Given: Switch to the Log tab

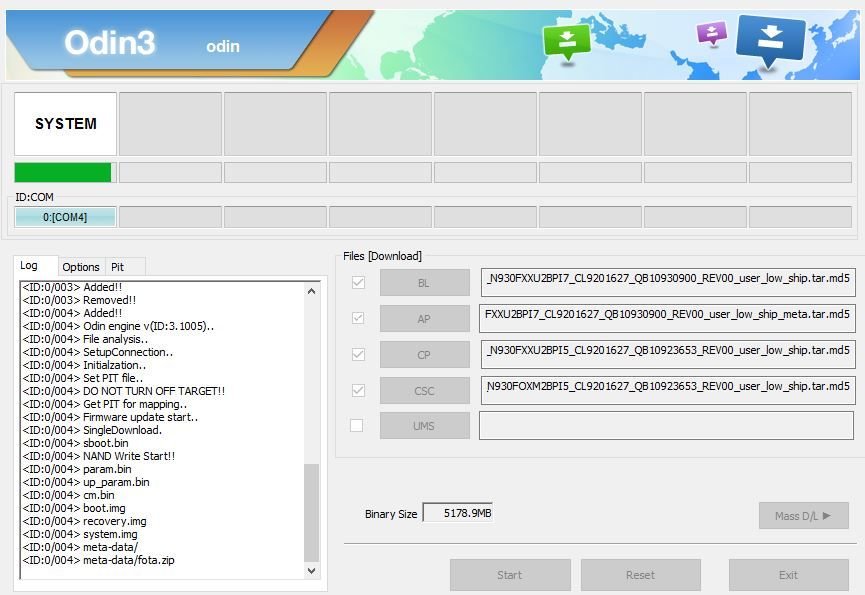Looking at the screenshot, I should [29, 265].
